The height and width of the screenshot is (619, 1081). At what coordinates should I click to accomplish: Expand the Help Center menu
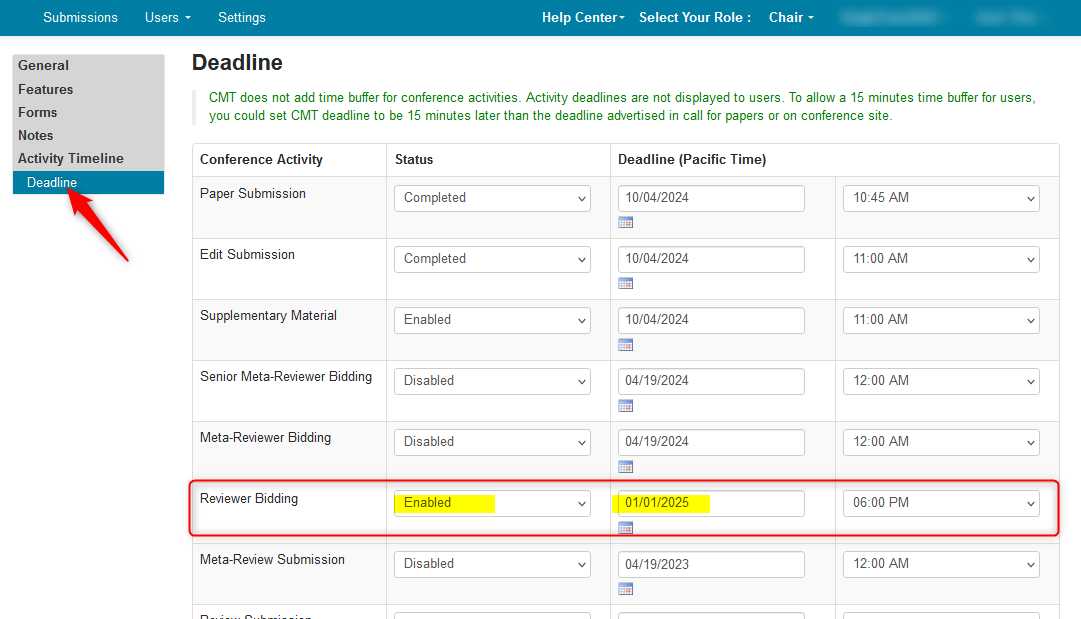click(583, 17)
